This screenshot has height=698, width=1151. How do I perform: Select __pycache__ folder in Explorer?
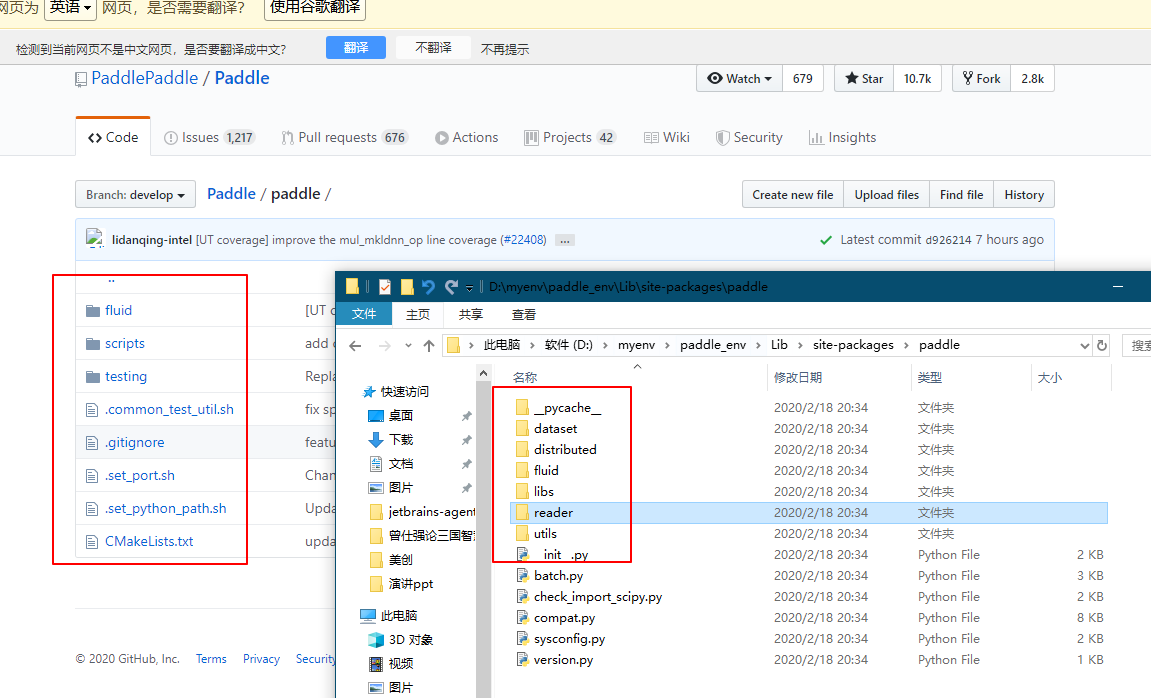[x=567, y=408]
